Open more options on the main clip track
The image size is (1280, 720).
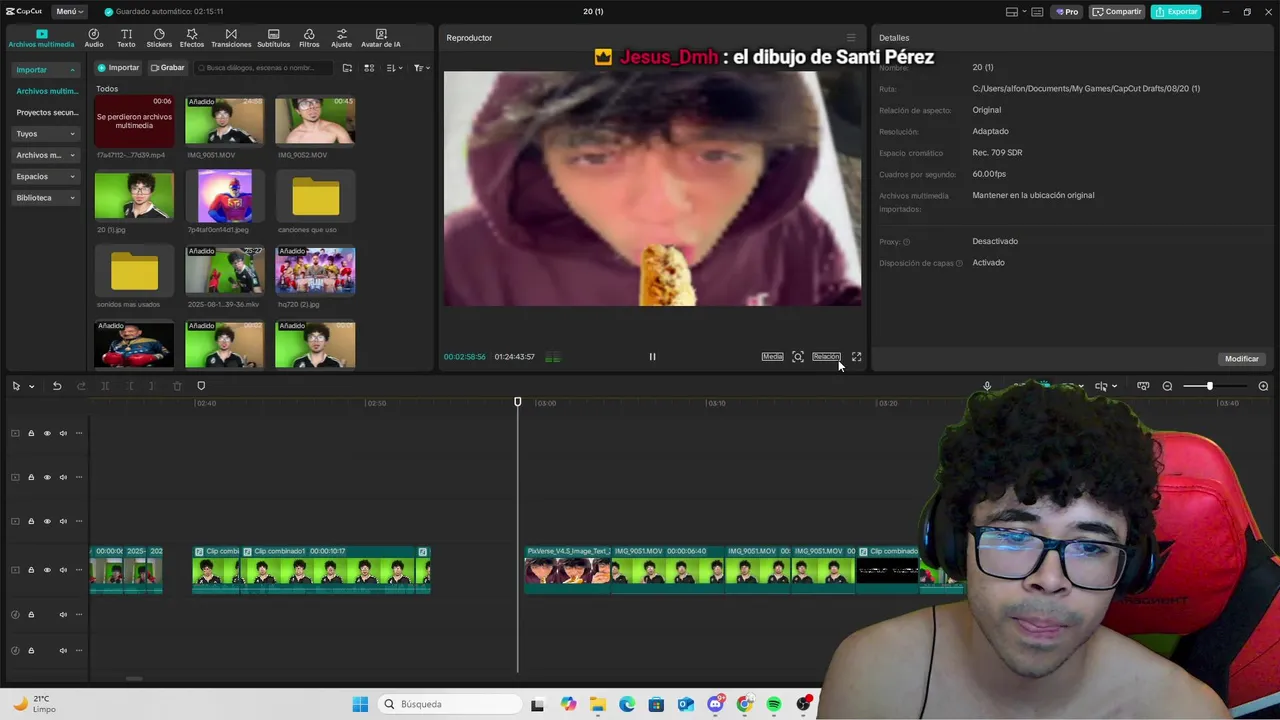pyautogui.click(x=79, y=570)
